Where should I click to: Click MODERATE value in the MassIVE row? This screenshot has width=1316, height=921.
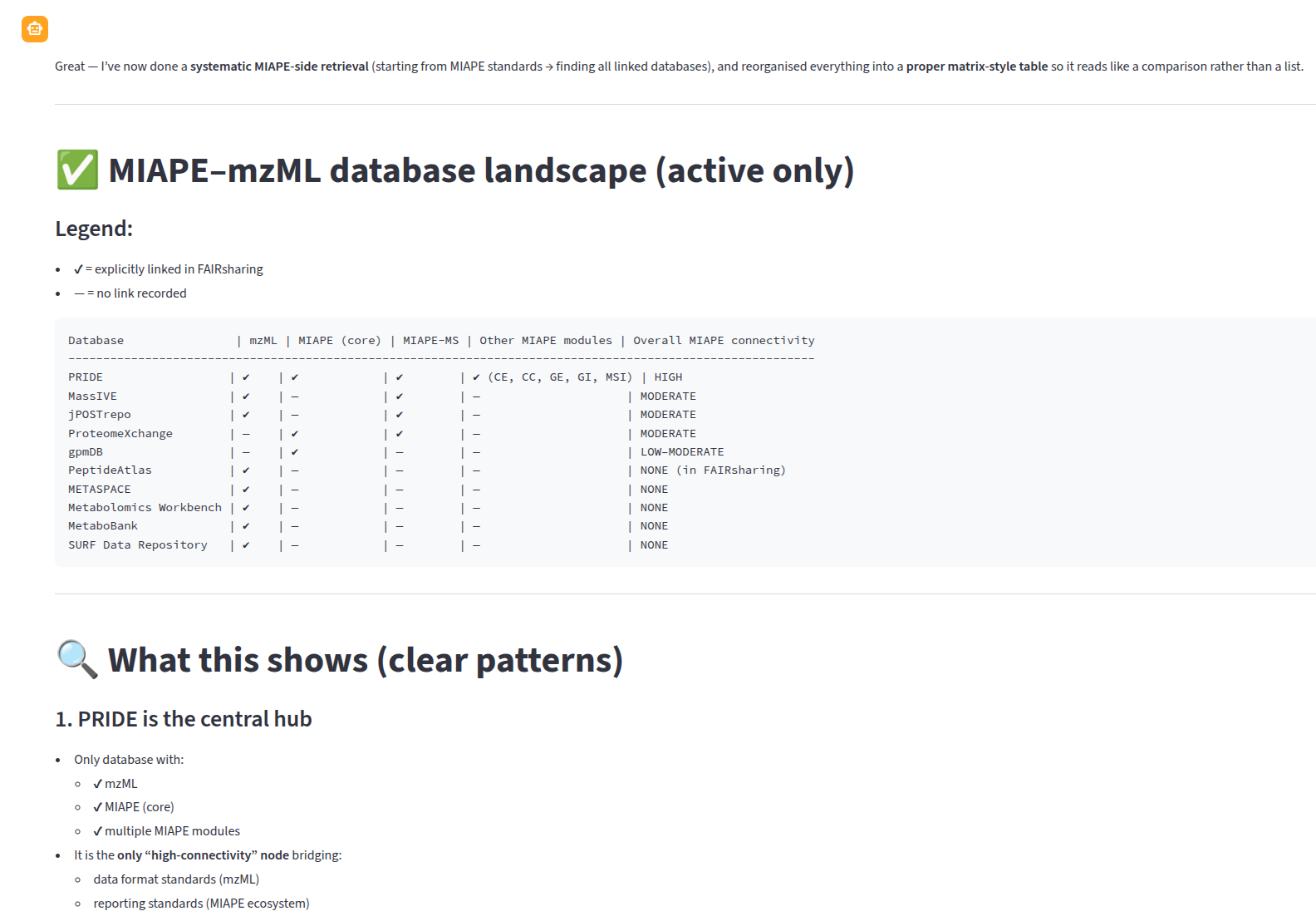(668, 396)
